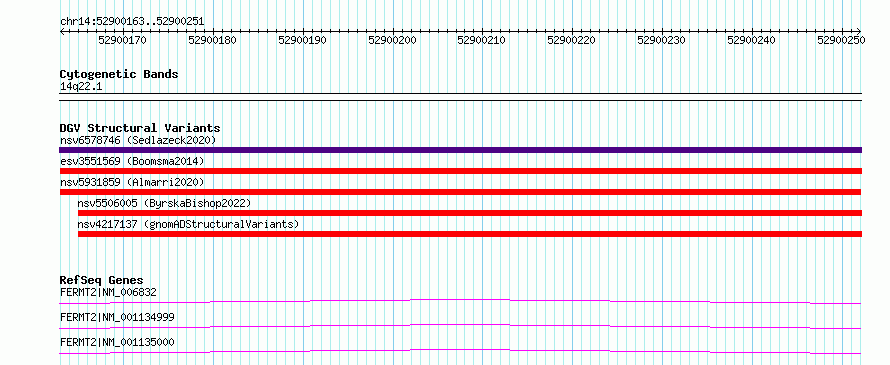Click ruler coordinate 52900240
Viewport: 890px width, 365px height.
[x=752, y=40]
